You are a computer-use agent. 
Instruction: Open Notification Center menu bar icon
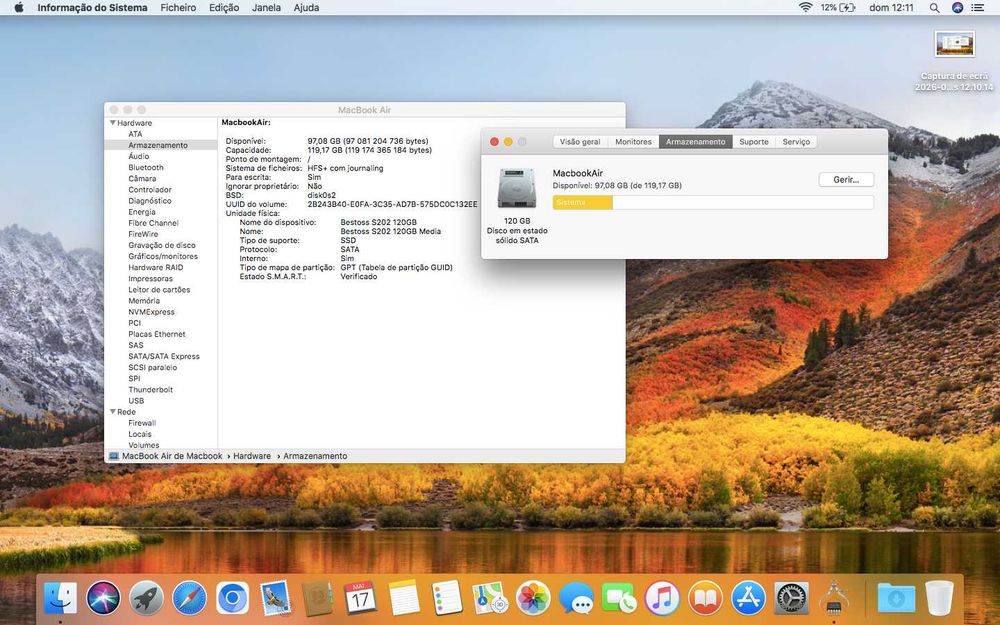978,8
